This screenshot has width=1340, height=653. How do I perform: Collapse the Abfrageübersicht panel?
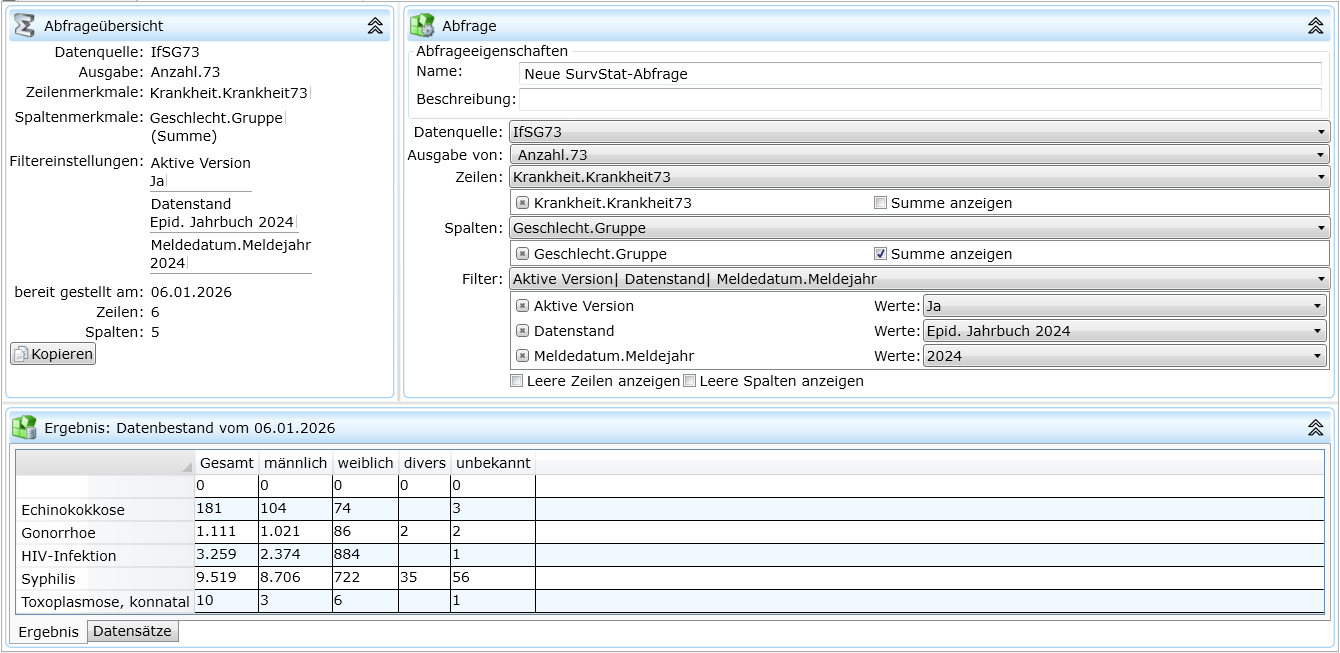(375, 26)
